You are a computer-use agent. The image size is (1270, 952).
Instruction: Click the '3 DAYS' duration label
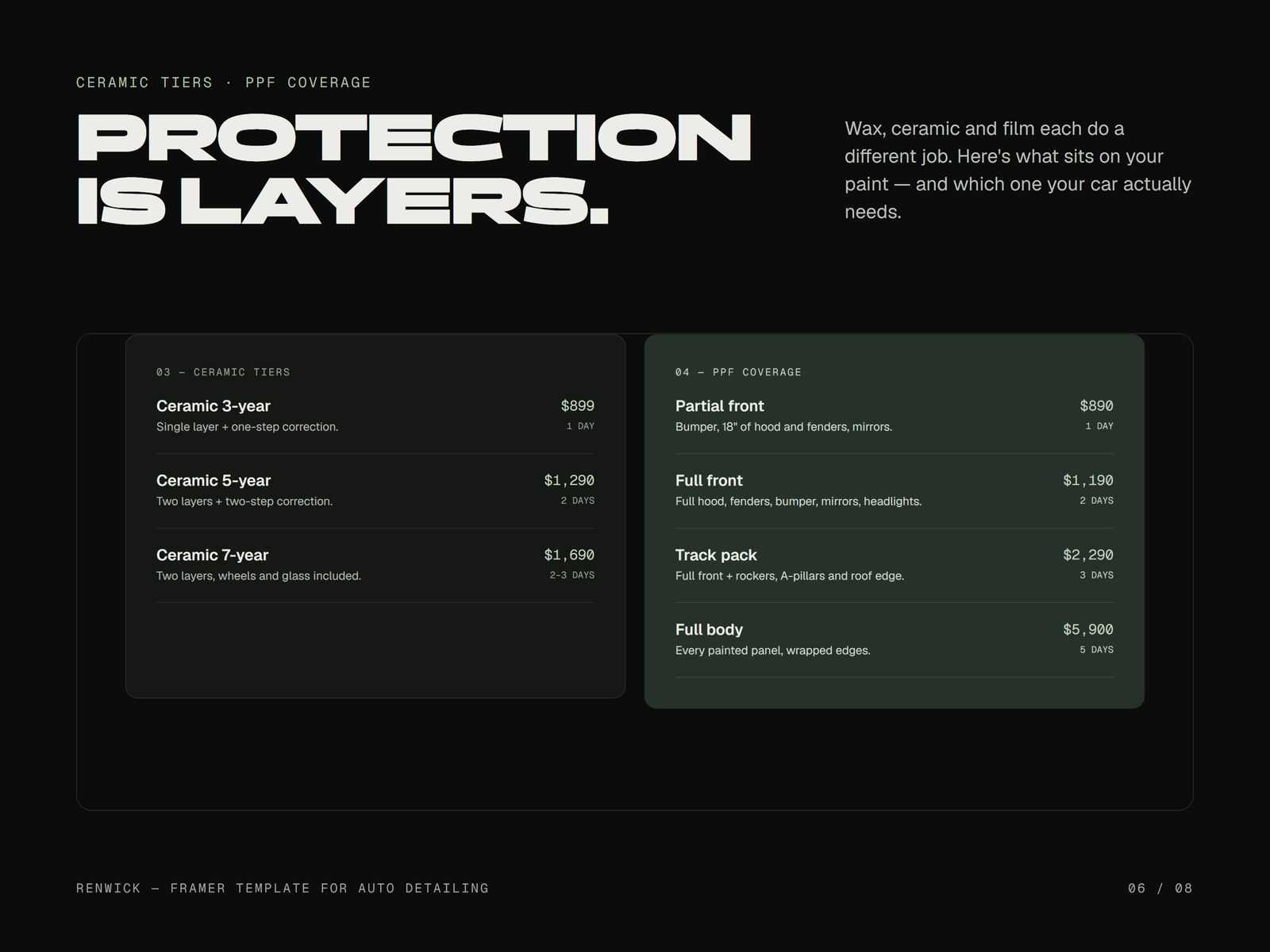click(1096, 575)
